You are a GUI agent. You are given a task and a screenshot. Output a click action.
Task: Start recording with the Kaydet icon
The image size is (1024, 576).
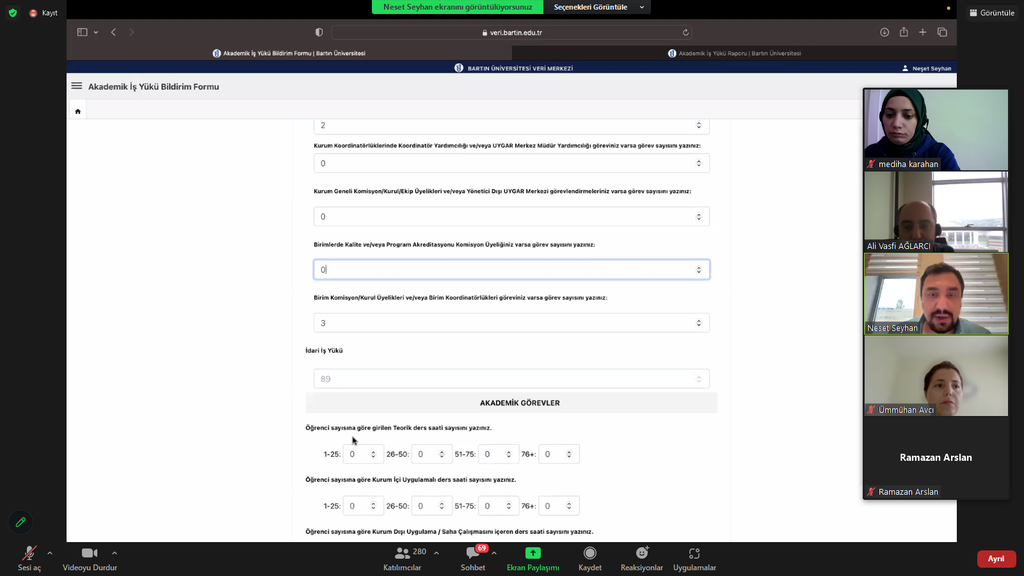click(x=590, y=553)
